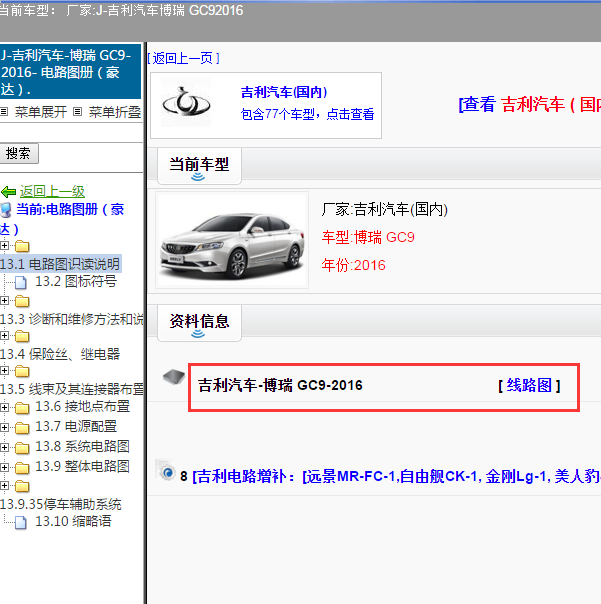Click folder icon above 13.9.35停车辅助系统
The height and width of the screenshot is (604, 601).
click(22, 486)
